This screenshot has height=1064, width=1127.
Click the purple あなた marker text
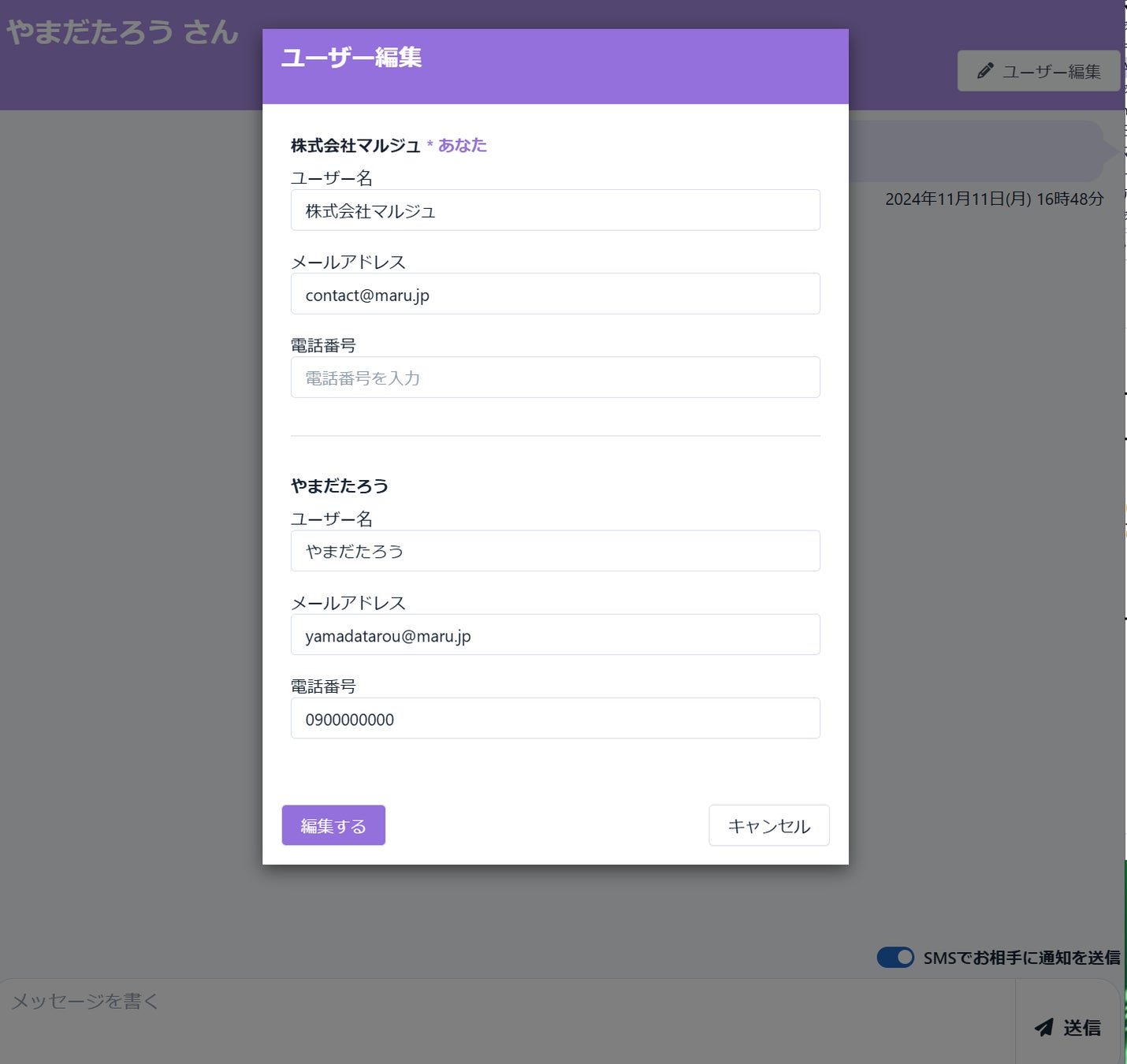coord(463,145)
